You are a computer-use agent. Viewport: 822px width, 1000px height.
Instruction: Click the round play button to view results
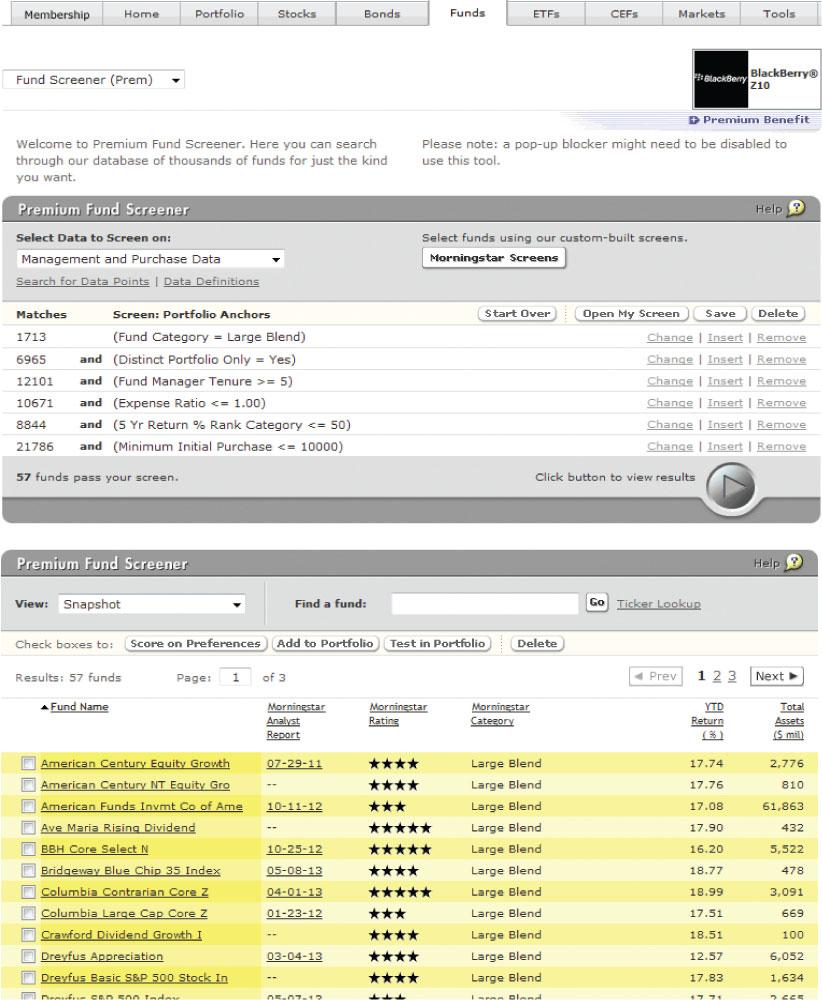click(x=731, y=487)
